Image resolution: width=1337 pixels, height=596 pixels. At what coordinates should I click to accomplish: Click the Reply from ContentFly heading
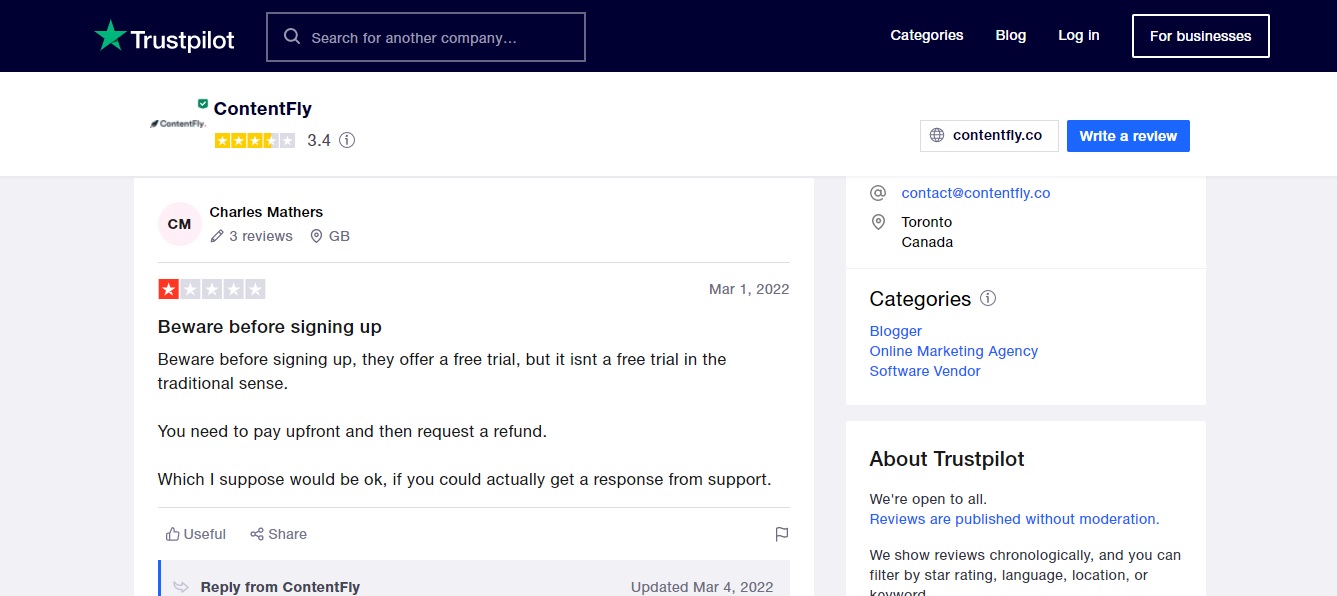pos(280,587)
